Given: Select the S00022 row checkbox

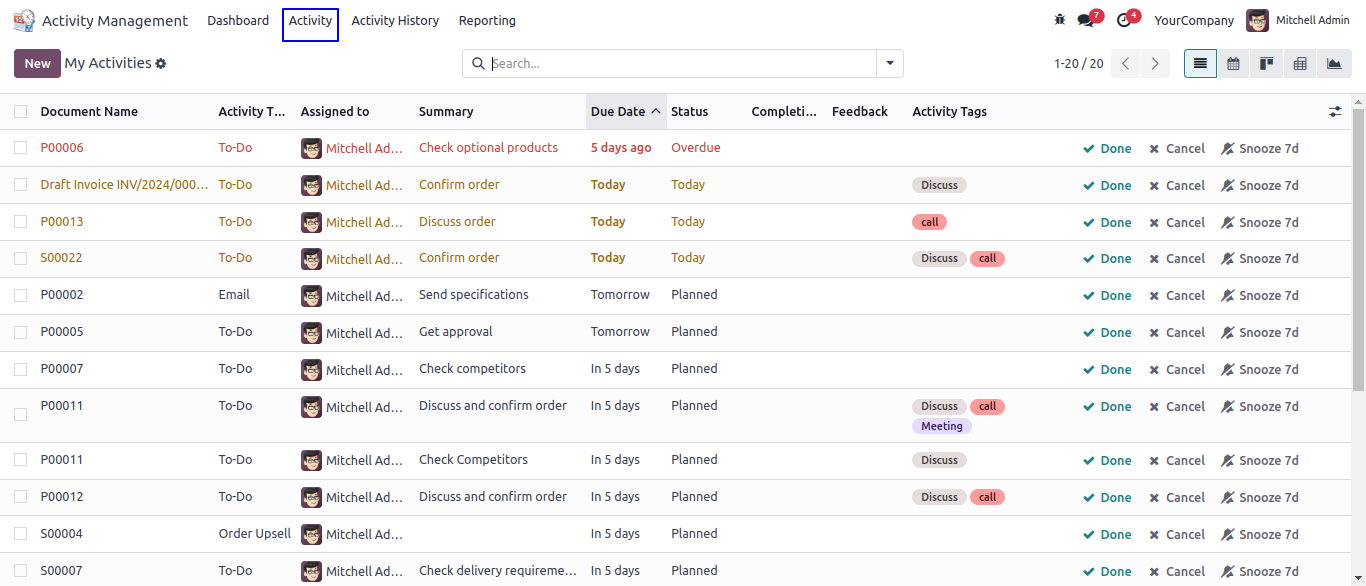Looking at the screenshot, I should tap(21, 258).
